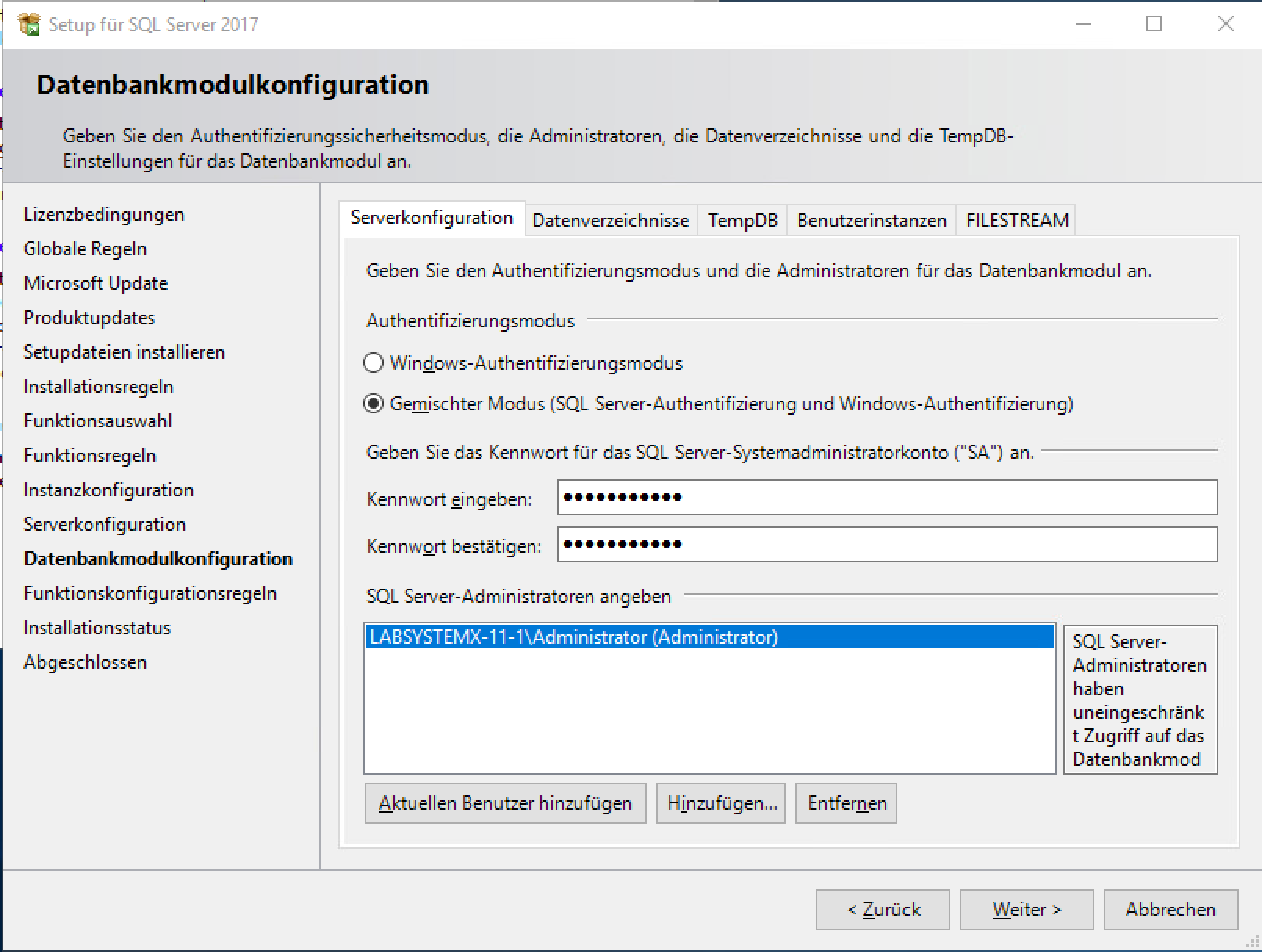Maximize the setup window
The width and height of the screenshot is (1262, 952).
coord(1154,24)
